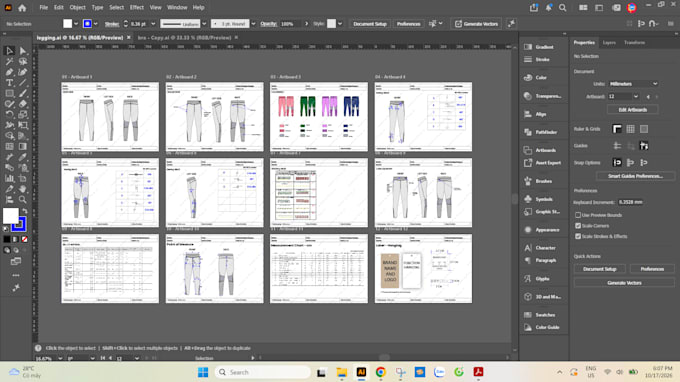Open the Artboards panel
The height and width of the screenshot is (382, 680).
click(539, 150)
